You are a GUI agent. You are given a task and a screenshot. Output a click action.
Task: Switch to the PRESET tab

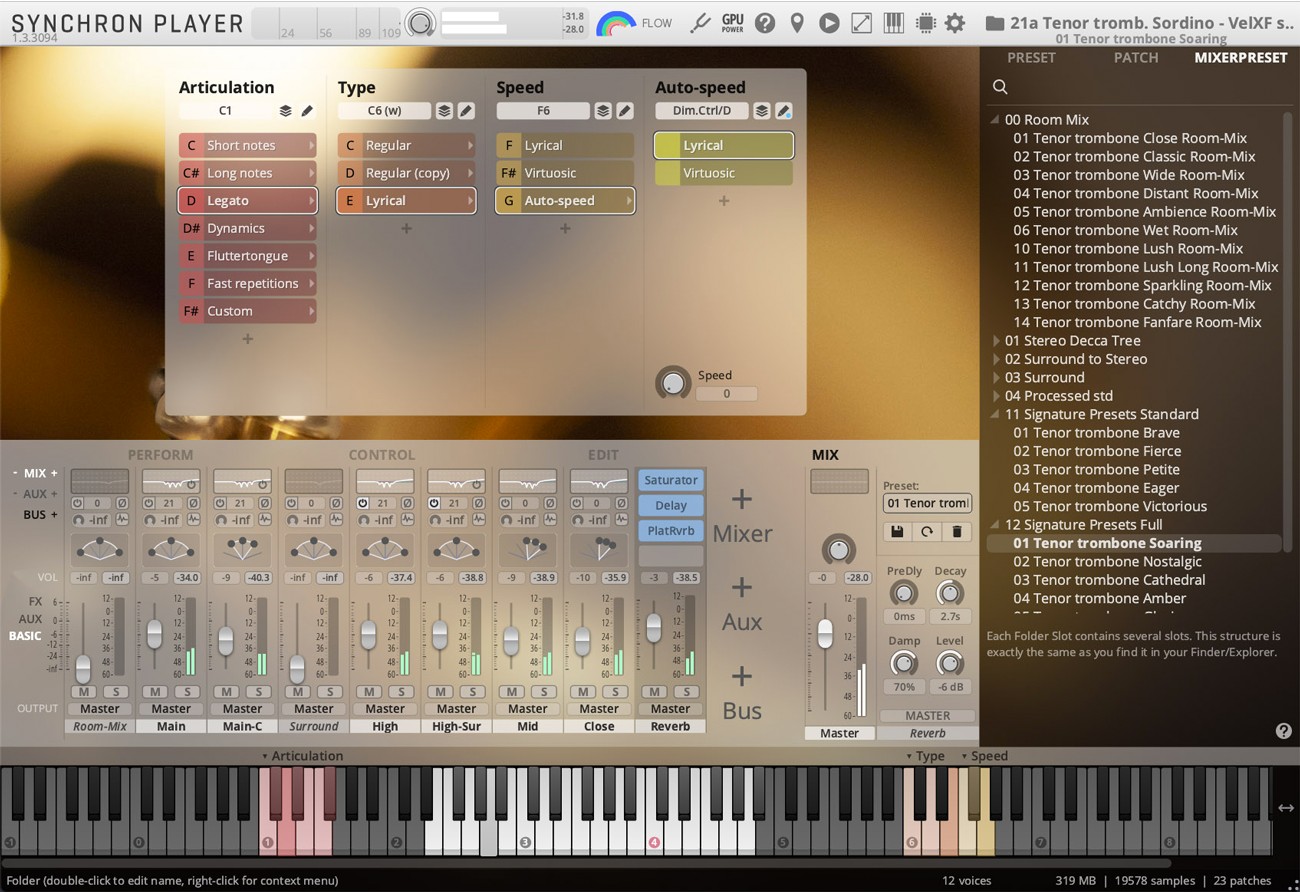click(x=1031, y=58)
